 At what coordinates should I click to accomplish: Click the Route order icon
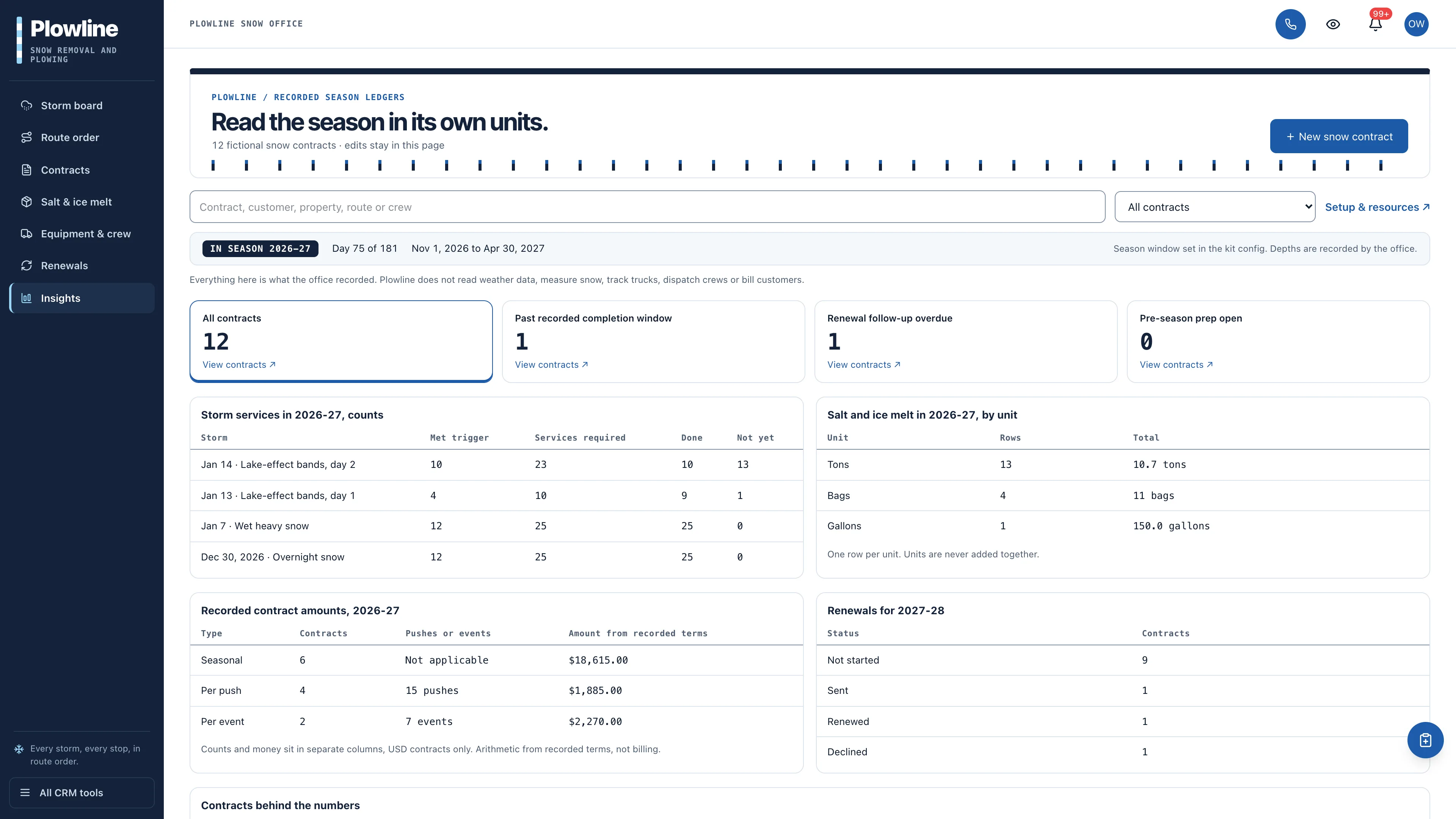[27, 137]
